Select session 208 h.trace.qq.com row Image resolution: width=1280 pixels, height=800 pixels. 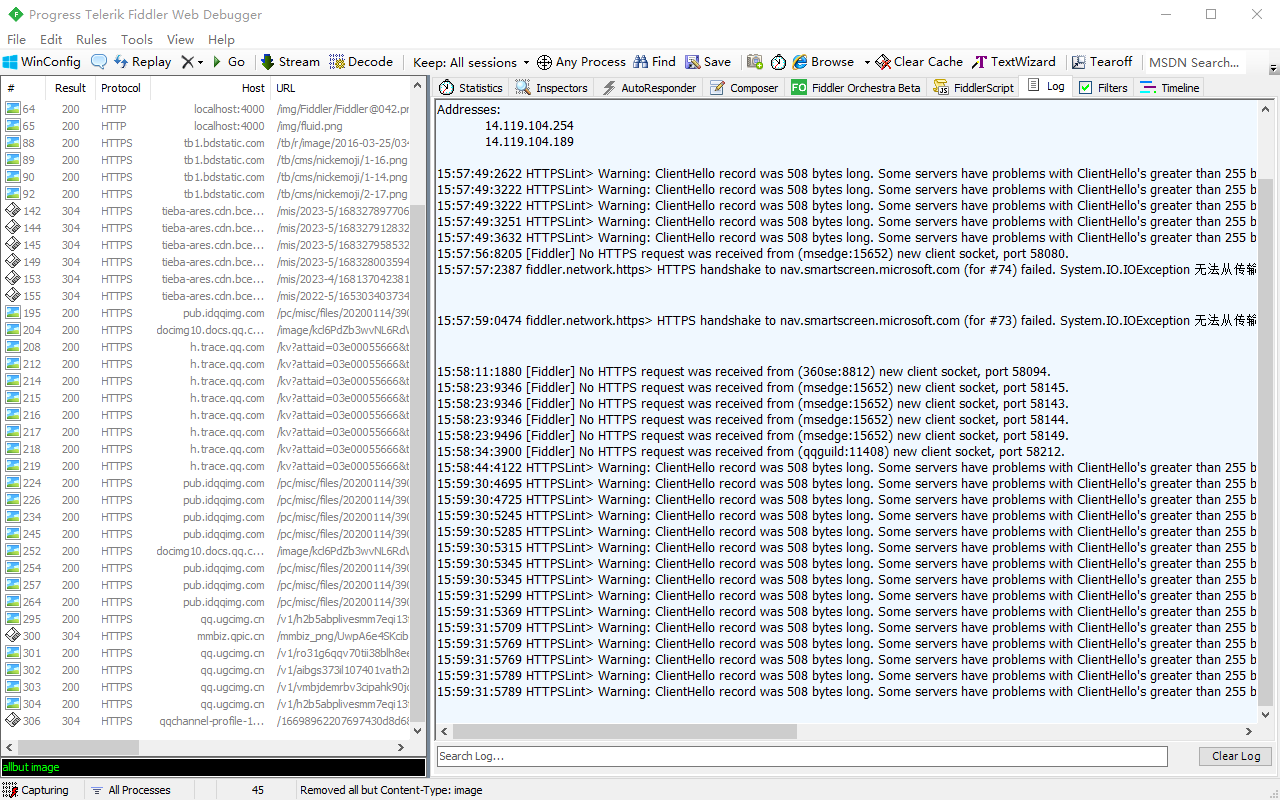[x=207, y=347]
